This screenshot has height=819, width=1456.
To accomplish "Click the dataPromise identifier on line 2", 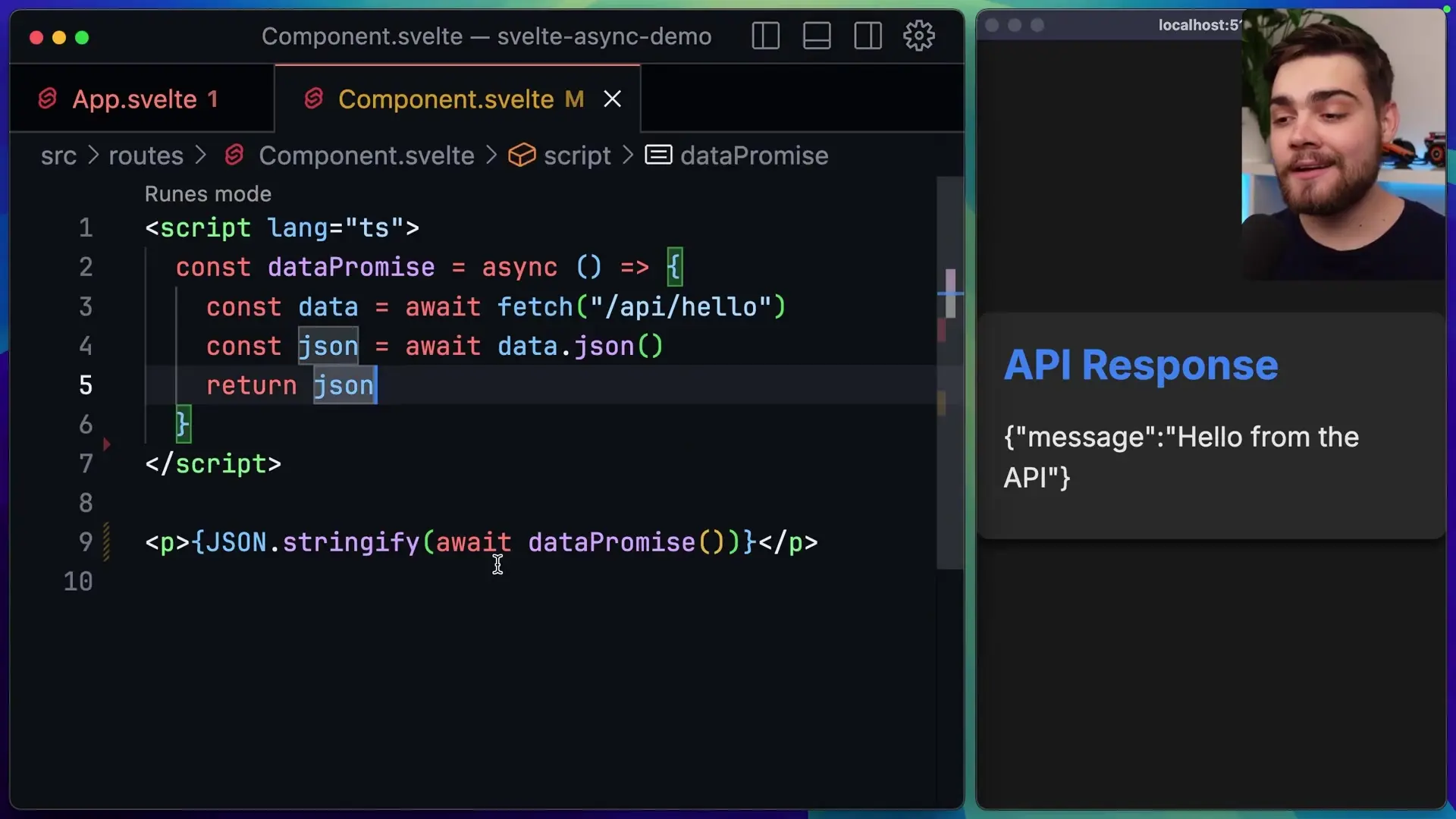I will pos(351,268).
